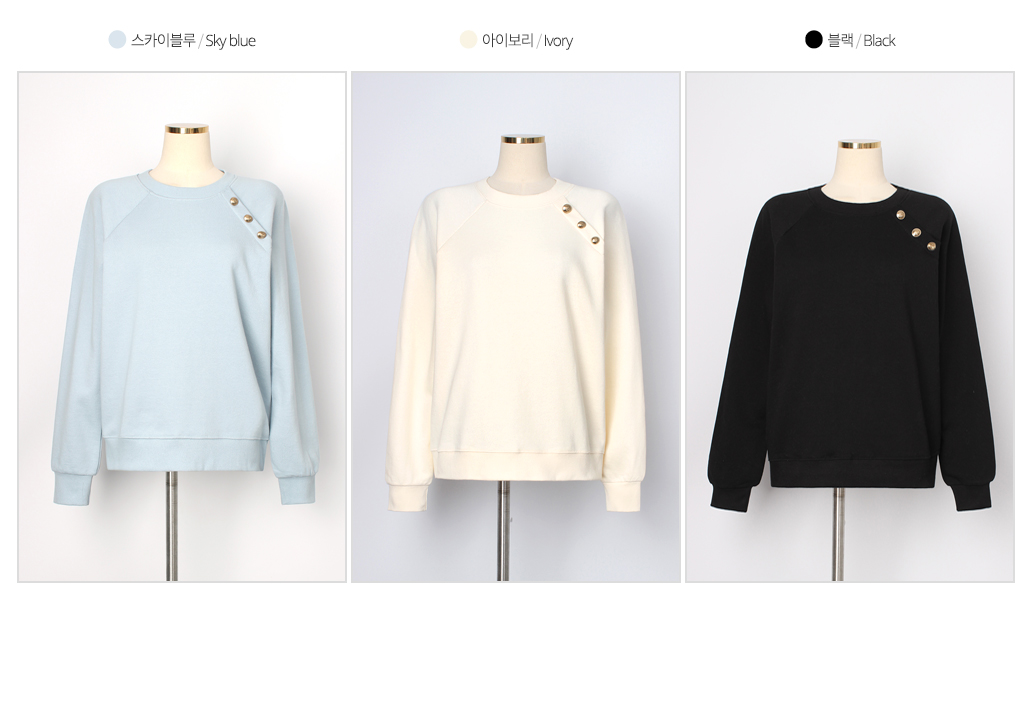
Task: Open the ivory sweatshirt product image
Action: (516, 327)
